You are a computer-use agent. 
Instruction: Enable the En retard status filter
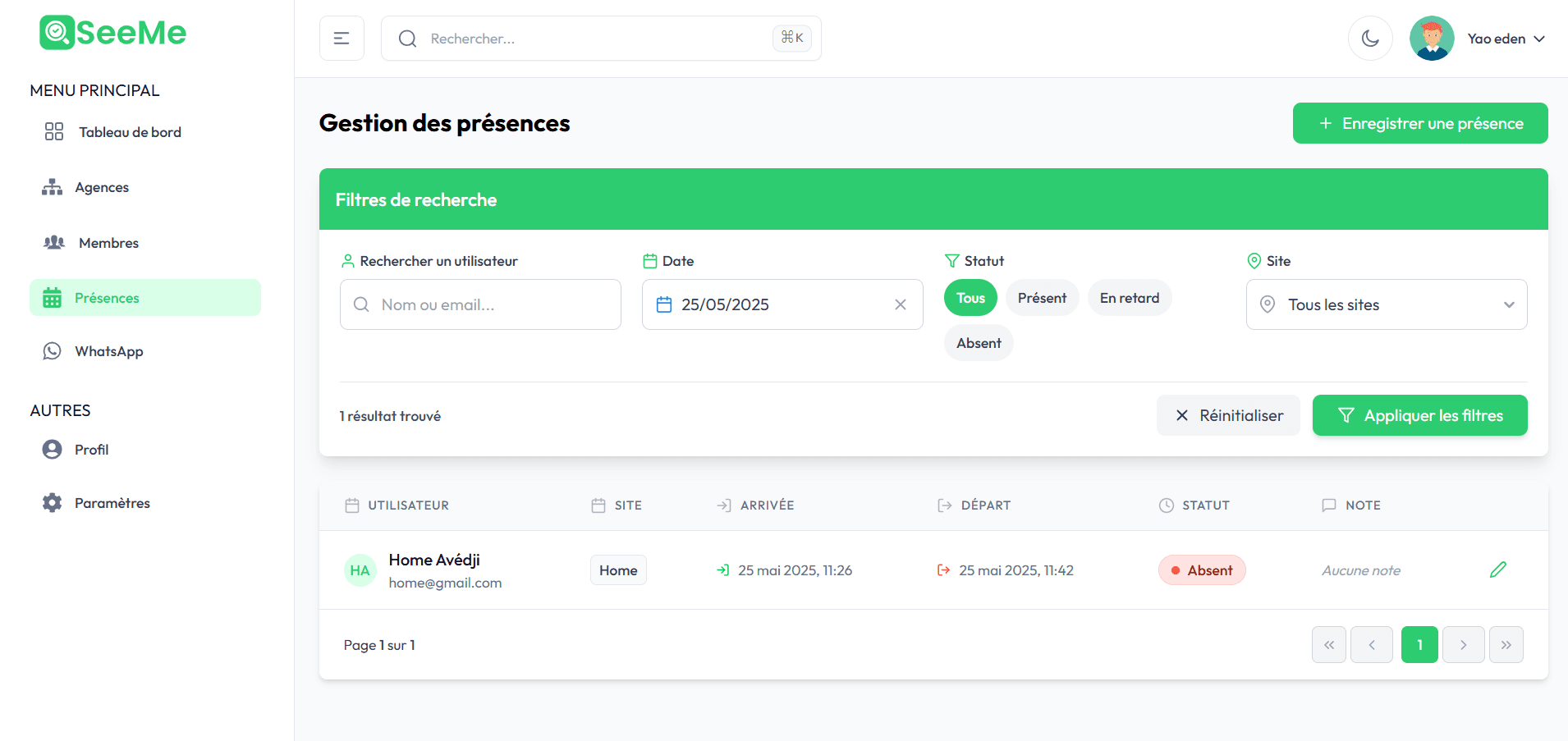pos(1130,297)
